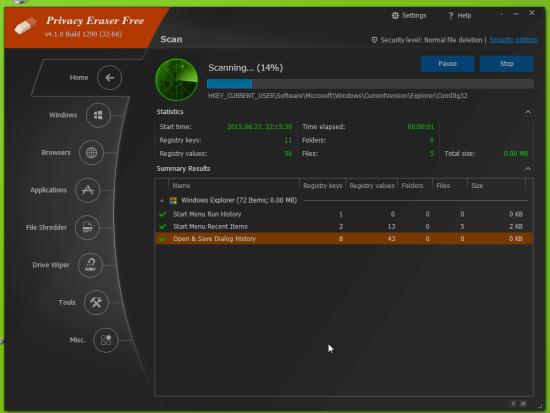Collapse the Windows Explorer group triangle

tap(162, 201)
